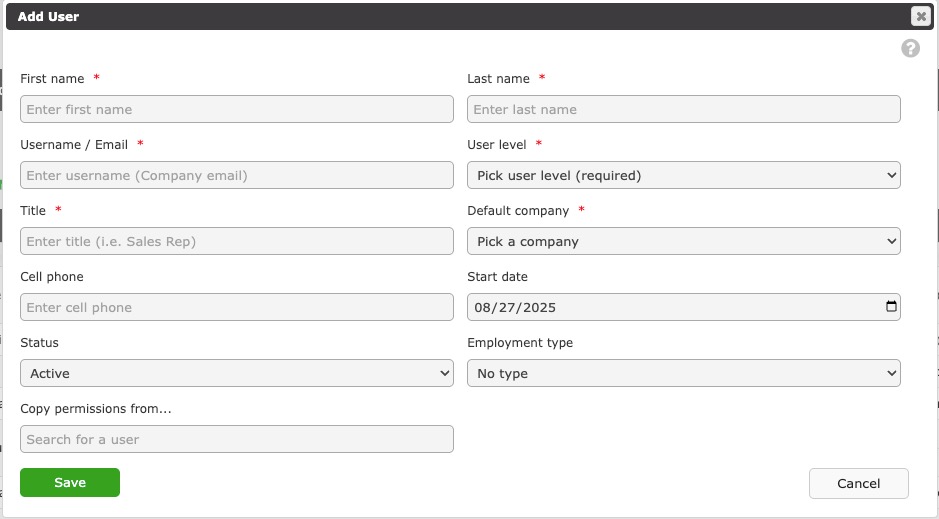Click the Title input field
The image size is (939, 519).
point(237,241)
